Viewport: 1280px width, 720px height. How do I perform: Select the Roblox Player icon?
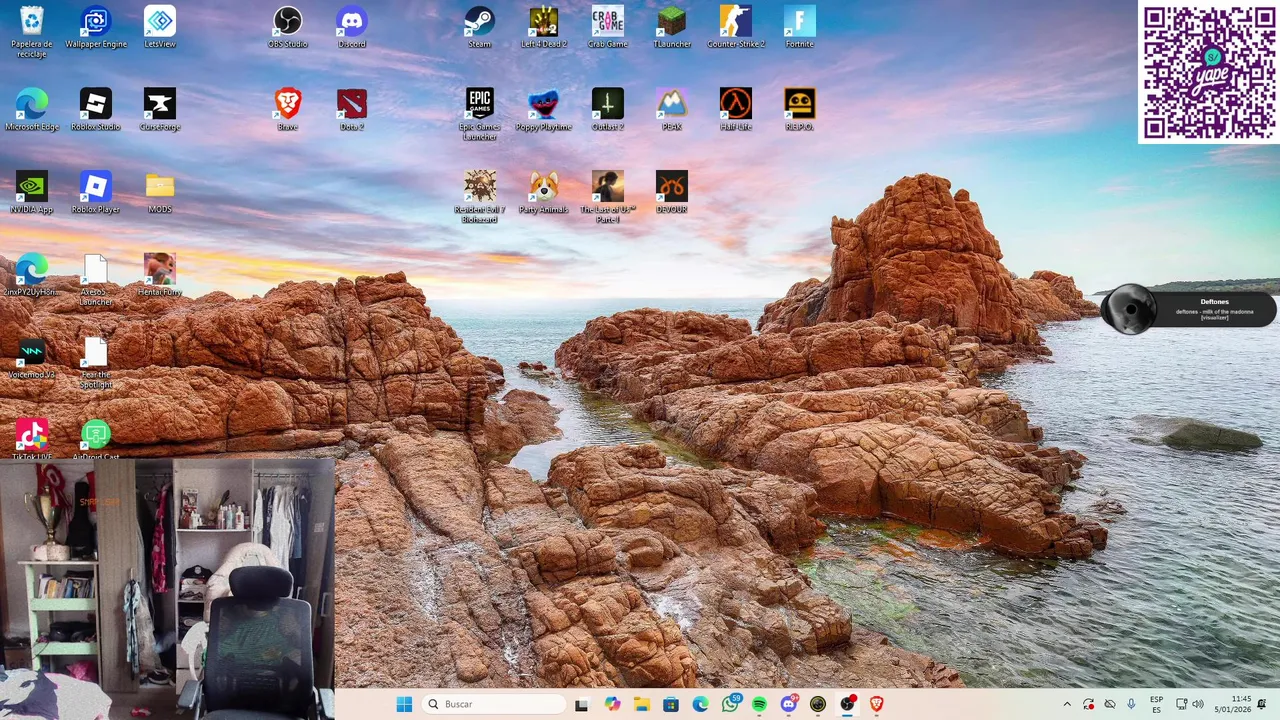[96, 192]
